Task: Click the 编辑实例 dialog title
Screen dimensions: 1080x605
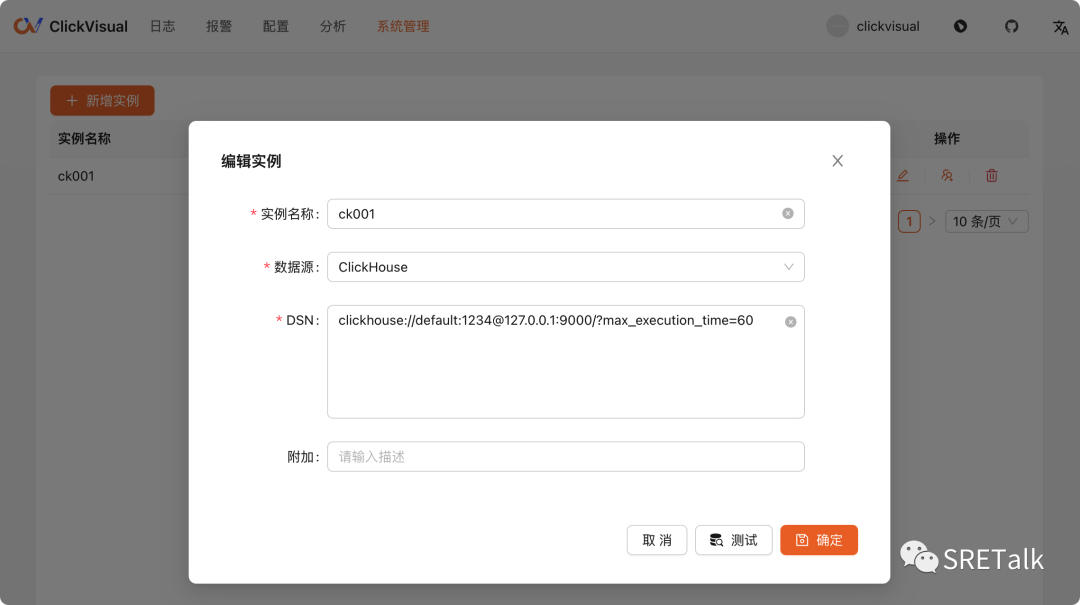Action: click(x=251, y=161)
